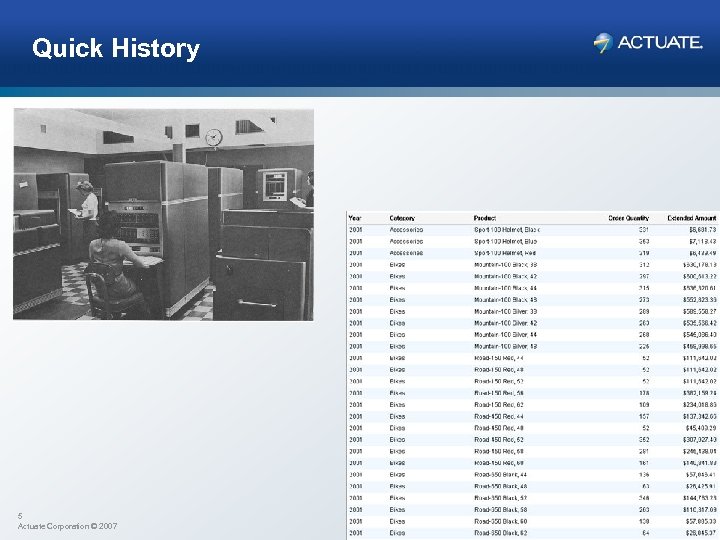The height and width of the screenshot is (540, 720).
Task: Select the Mountain-100 Silver, 38 cell
Action: click(505, 311)
